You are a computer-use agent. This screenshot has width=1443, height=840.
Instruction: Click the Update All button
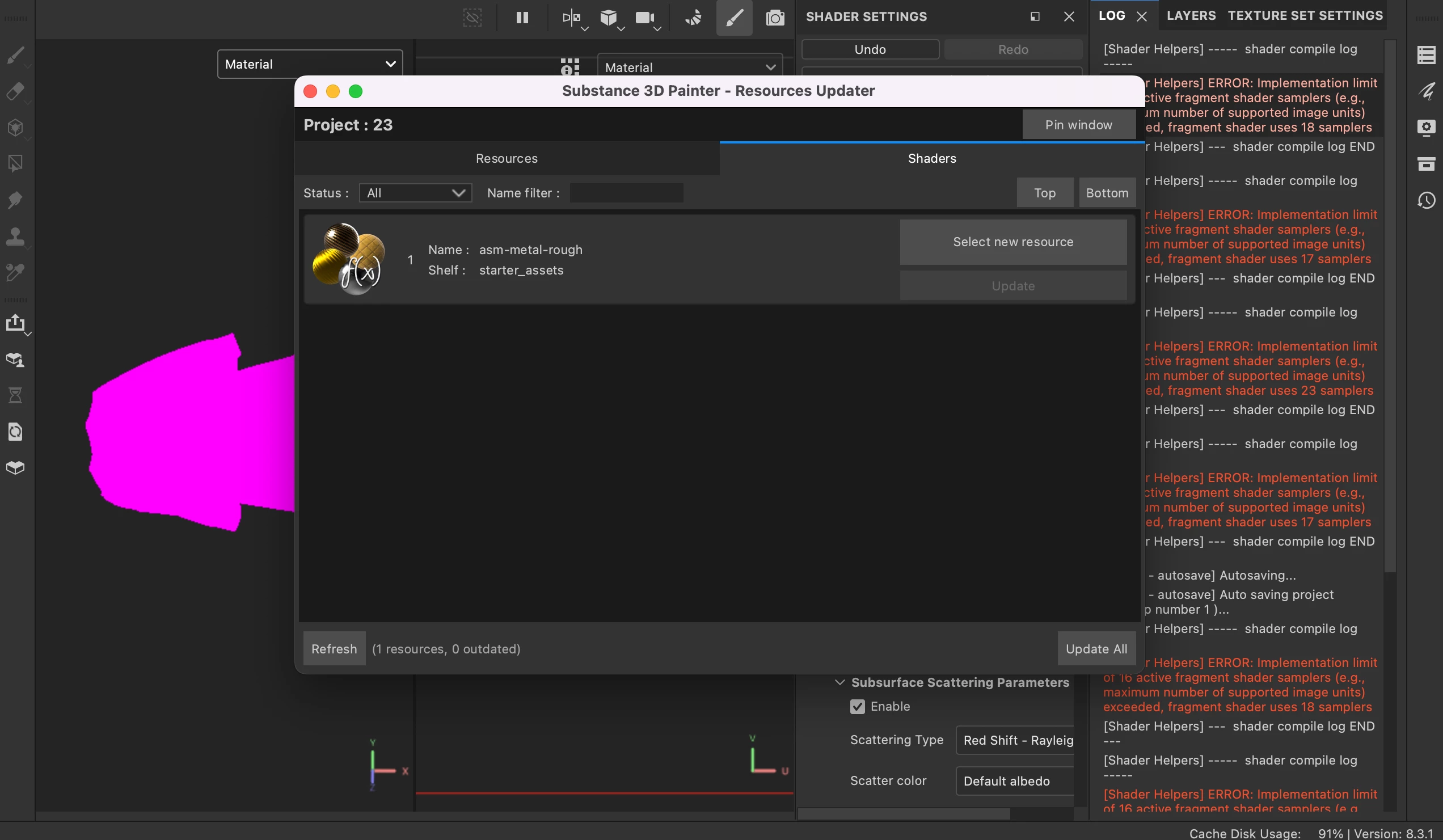(1095, 649)
